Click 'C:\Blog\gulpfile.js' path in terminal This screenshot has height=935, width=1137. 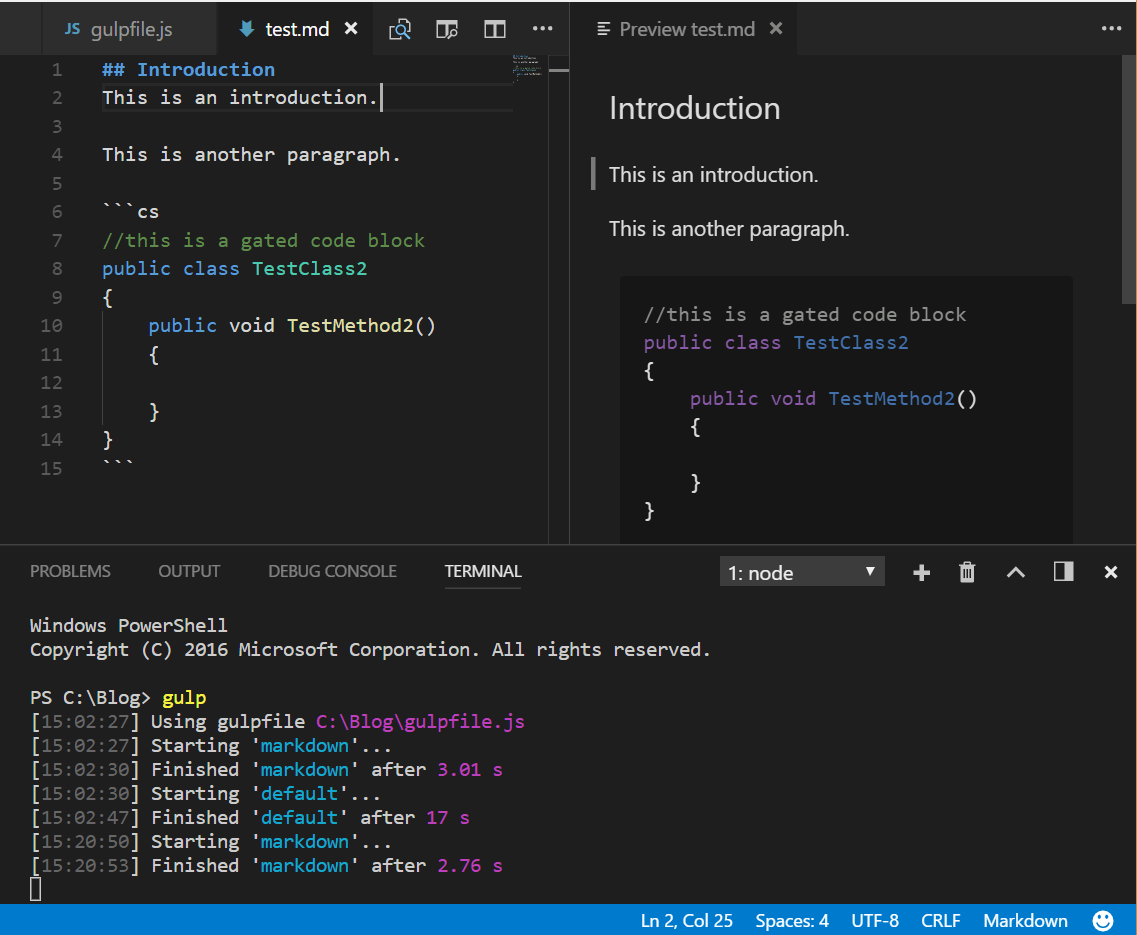tap(421, 722)
